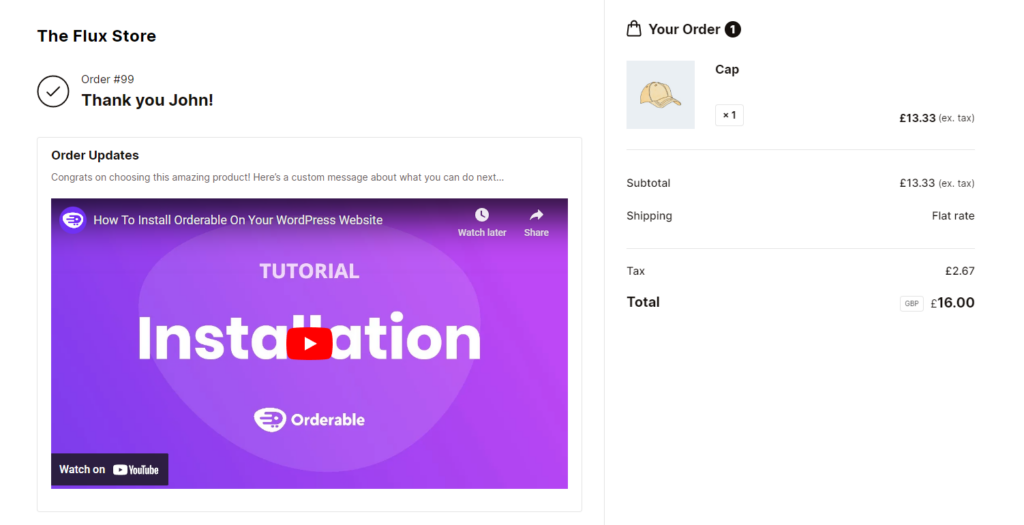The height and width of the screenshot is (525, 1024).
Task: Click the shopping bag icon beside Your Order
Action: coord(634,29)
